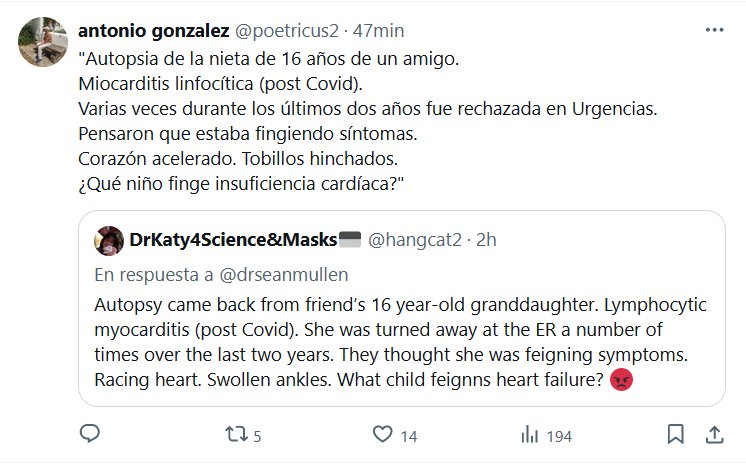Click the flag emoji beside DrKaty4Science&Masks
Viewport: 746px width, 464px height.
point(349,240)
